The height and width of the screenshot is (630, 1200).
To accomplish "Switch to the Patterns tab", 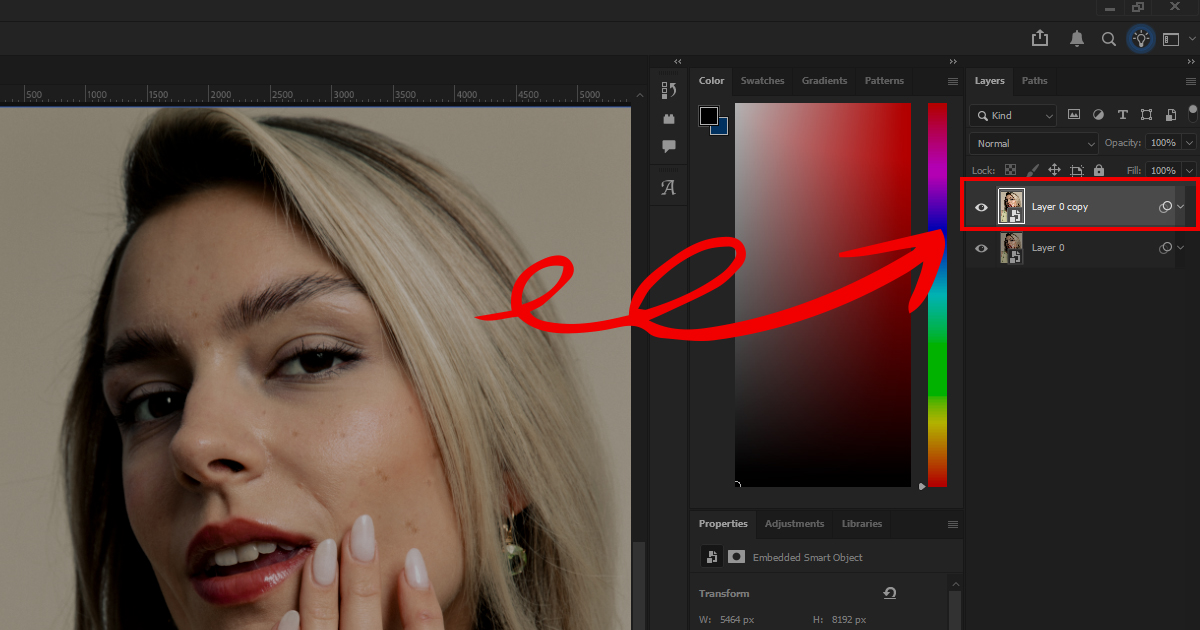I will coord(884,81).
